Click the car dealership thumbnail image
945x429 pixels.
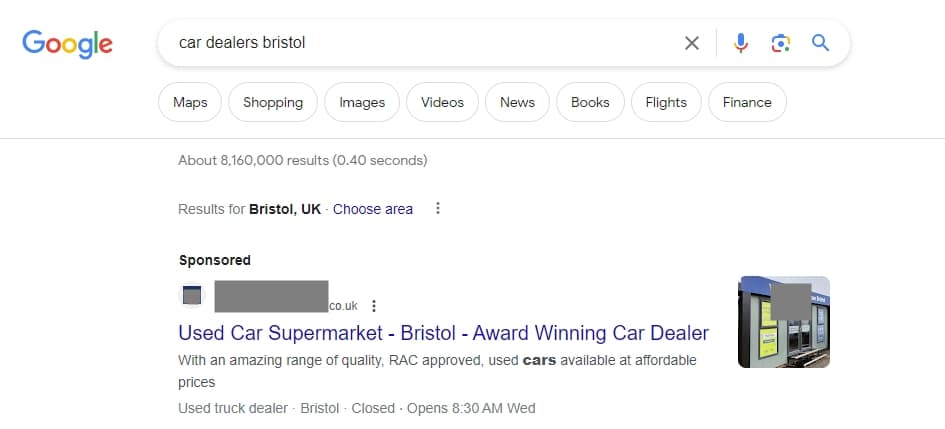point(783,322)
